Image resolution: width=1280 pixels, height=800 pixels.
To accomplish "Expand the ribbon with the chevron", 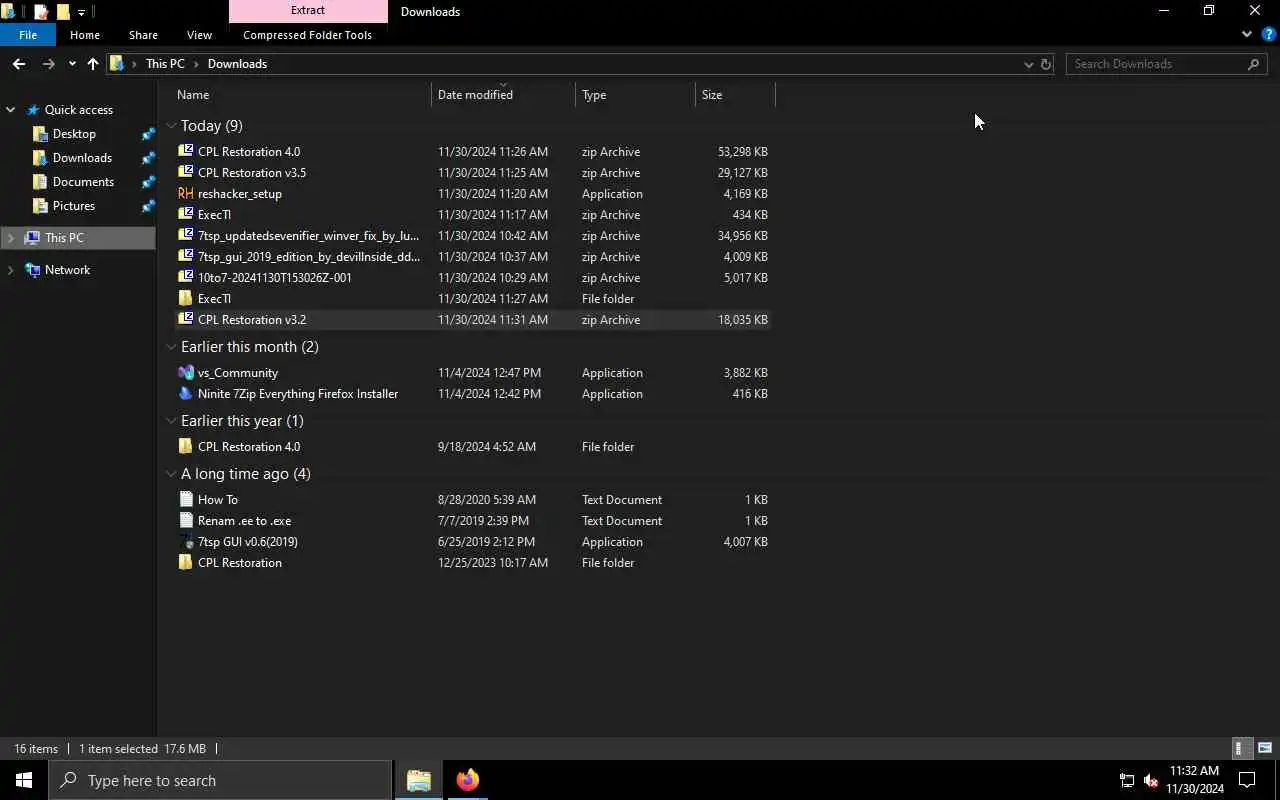I will (1247, 34).
